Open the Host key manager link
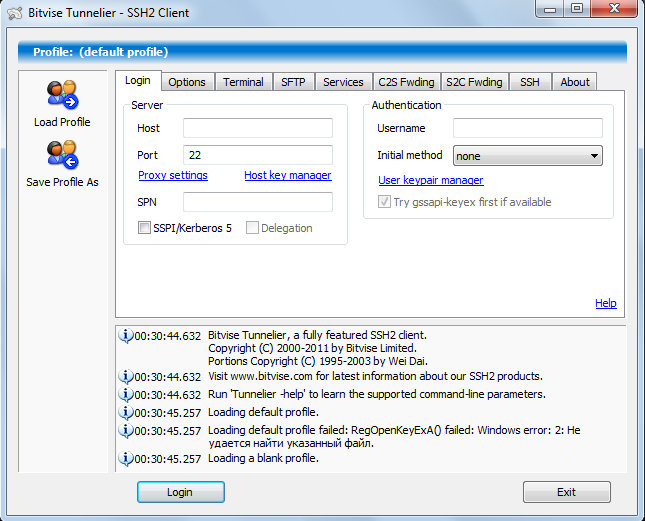The width and height of the screenshot is (645, 521). (x=288, y=175)
